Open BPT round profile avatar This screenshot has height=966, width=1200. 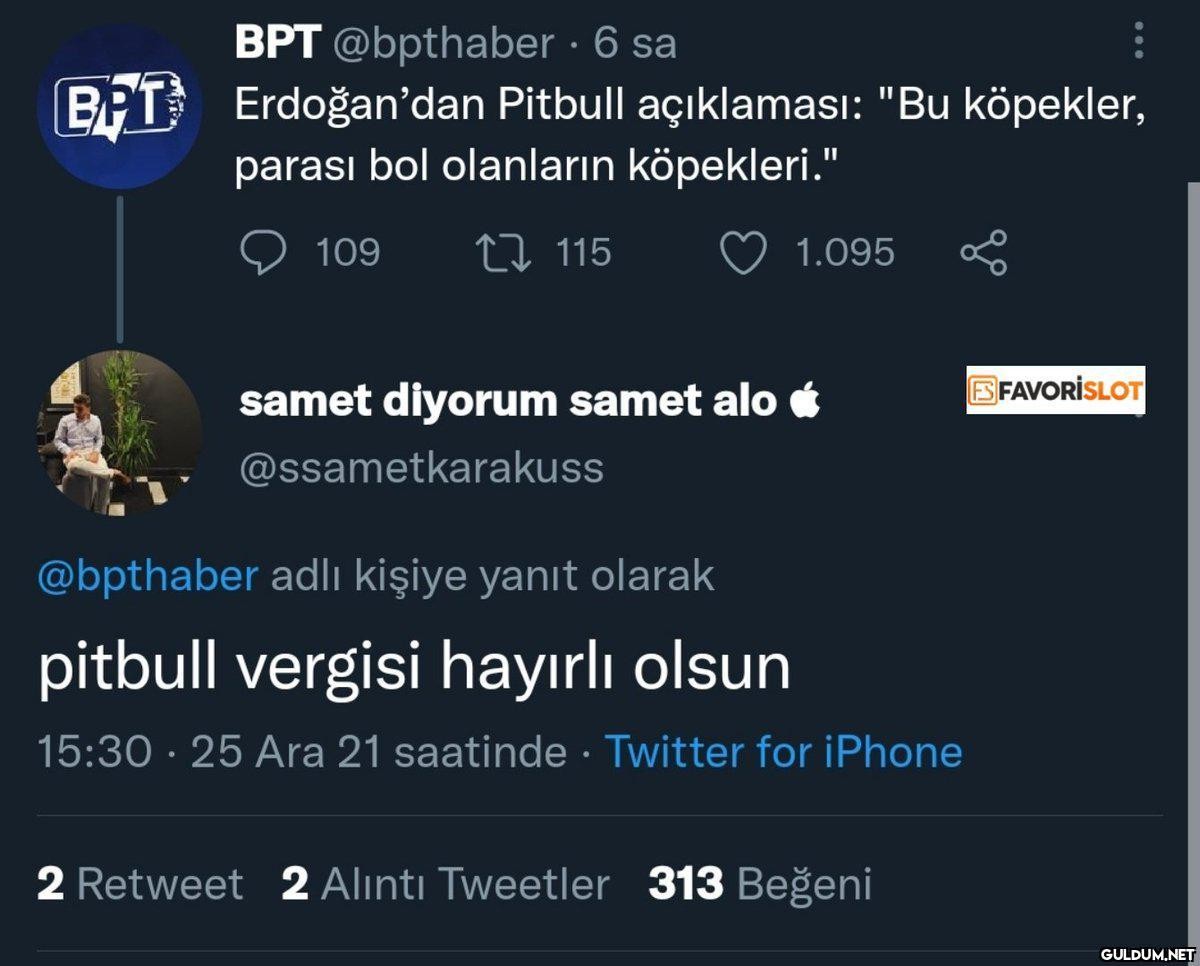click(119, 107)
